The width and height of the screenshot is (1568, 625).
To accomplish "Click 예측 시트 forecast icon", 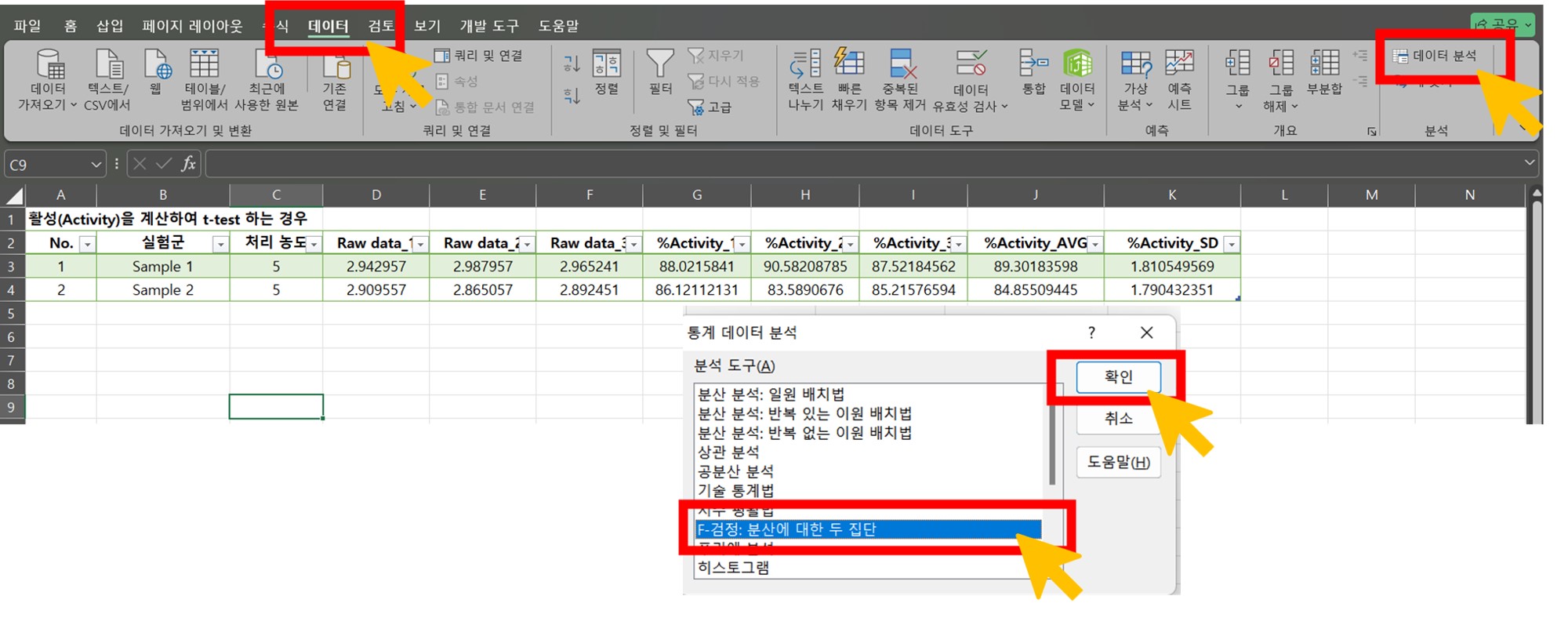I will 1179,79.
